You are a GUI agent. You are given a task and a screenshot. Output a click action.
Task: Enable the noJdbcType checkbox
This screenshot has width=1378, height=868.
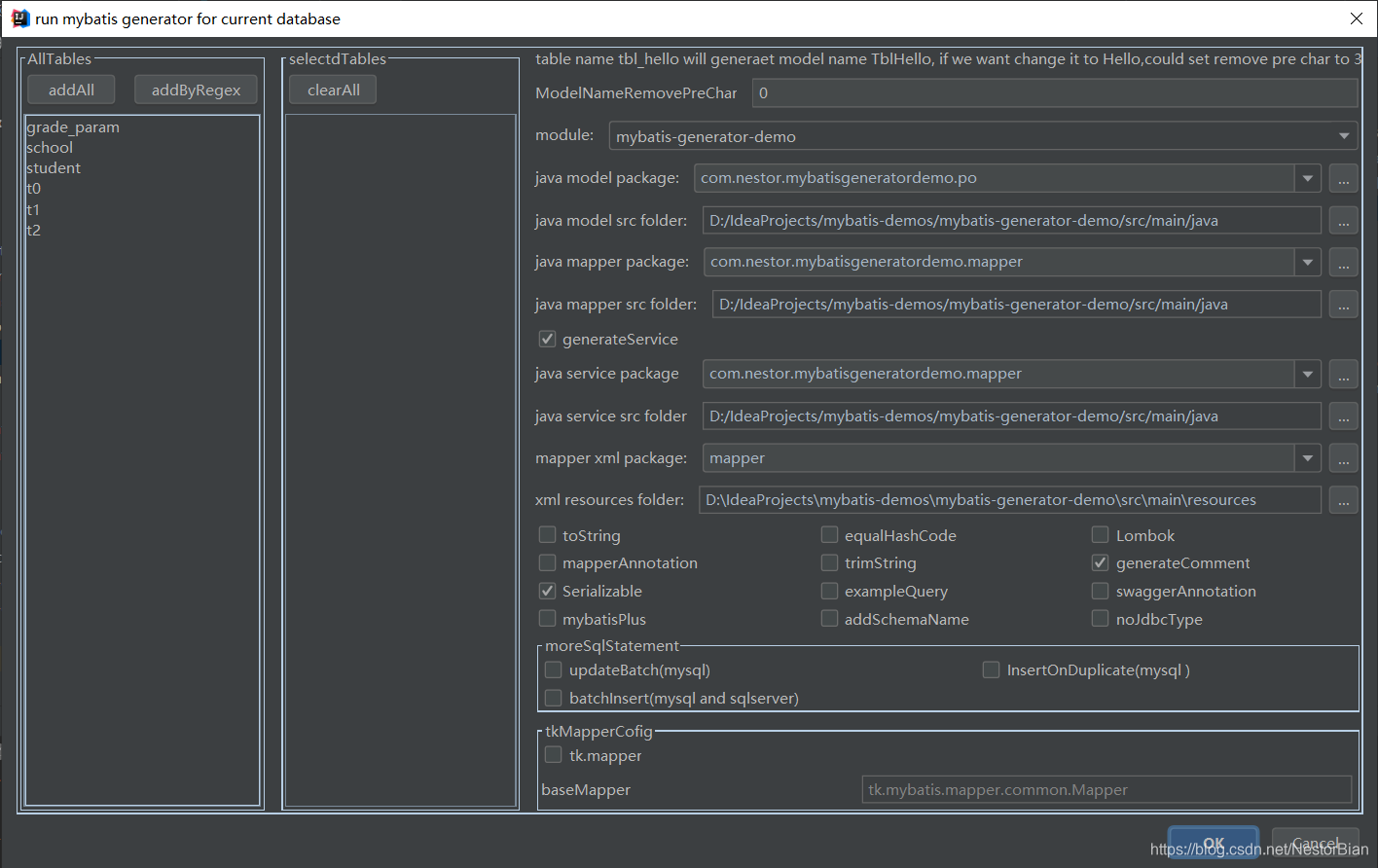[1100, 619]
